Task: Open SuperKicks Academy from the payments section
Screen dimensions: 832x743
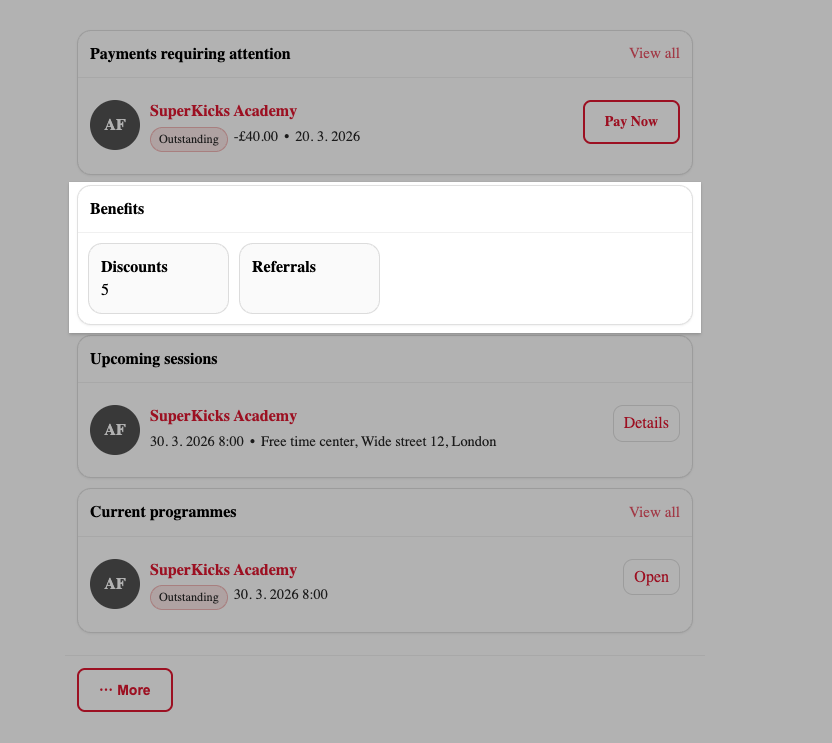Action: click(x=223, y=110)
